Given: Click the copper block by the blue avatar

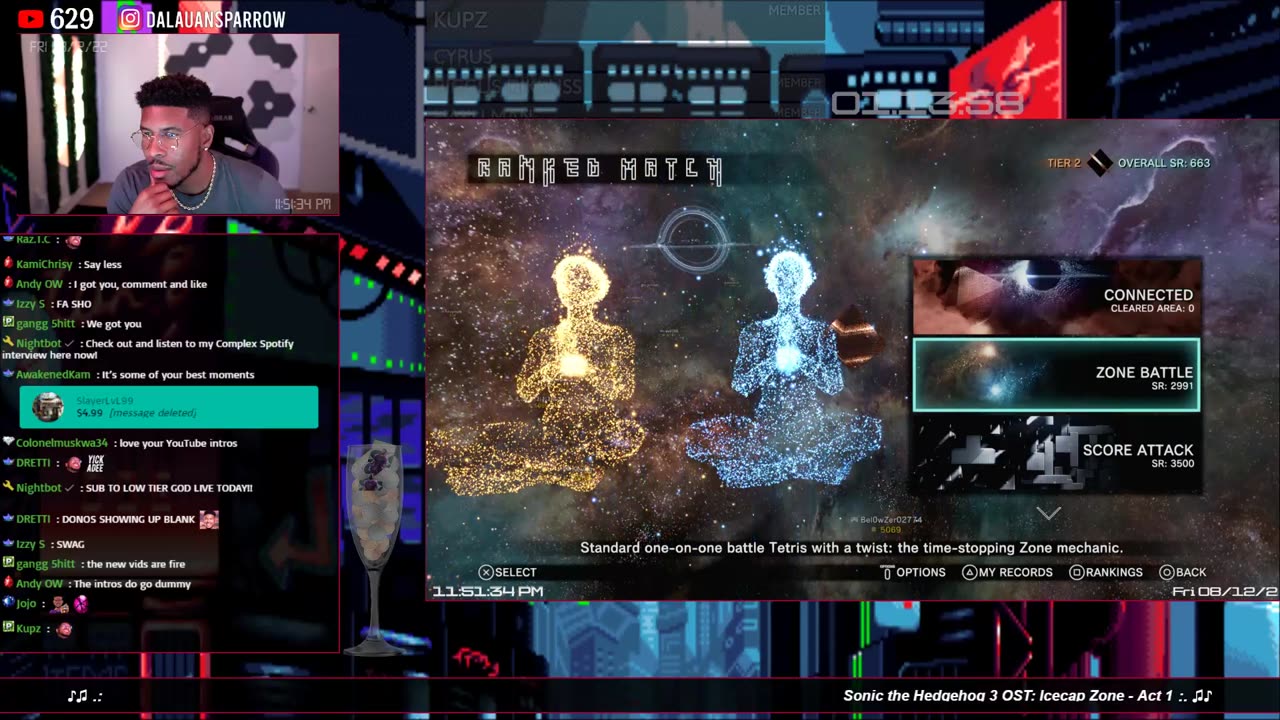Looking at the screenshot, I should [x=857, y=337].
